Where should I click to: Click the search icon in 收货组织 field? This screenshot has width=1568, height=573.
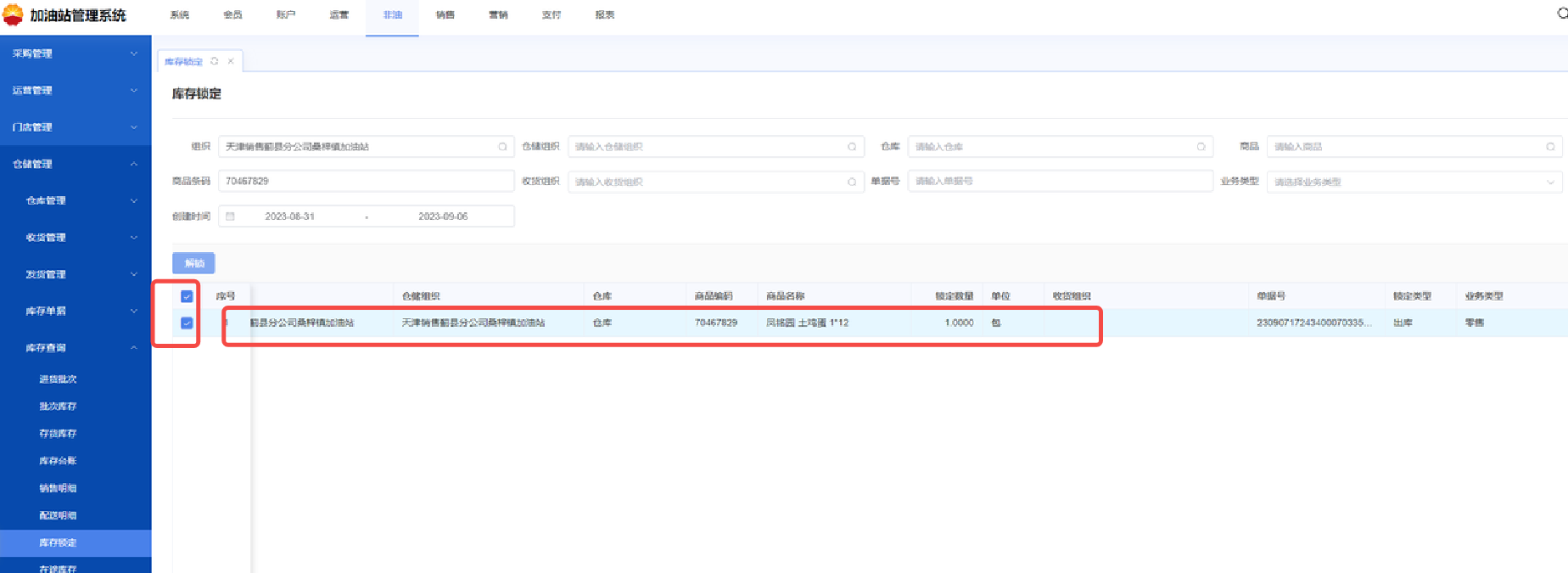point(852,182)
